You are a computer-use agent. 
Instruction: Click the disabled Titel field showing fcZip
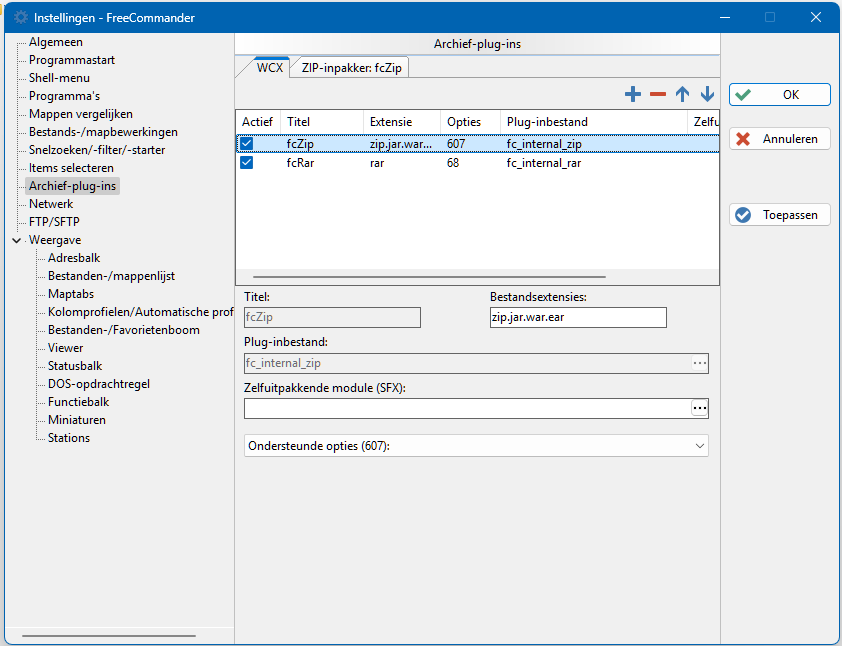(332, 317)
